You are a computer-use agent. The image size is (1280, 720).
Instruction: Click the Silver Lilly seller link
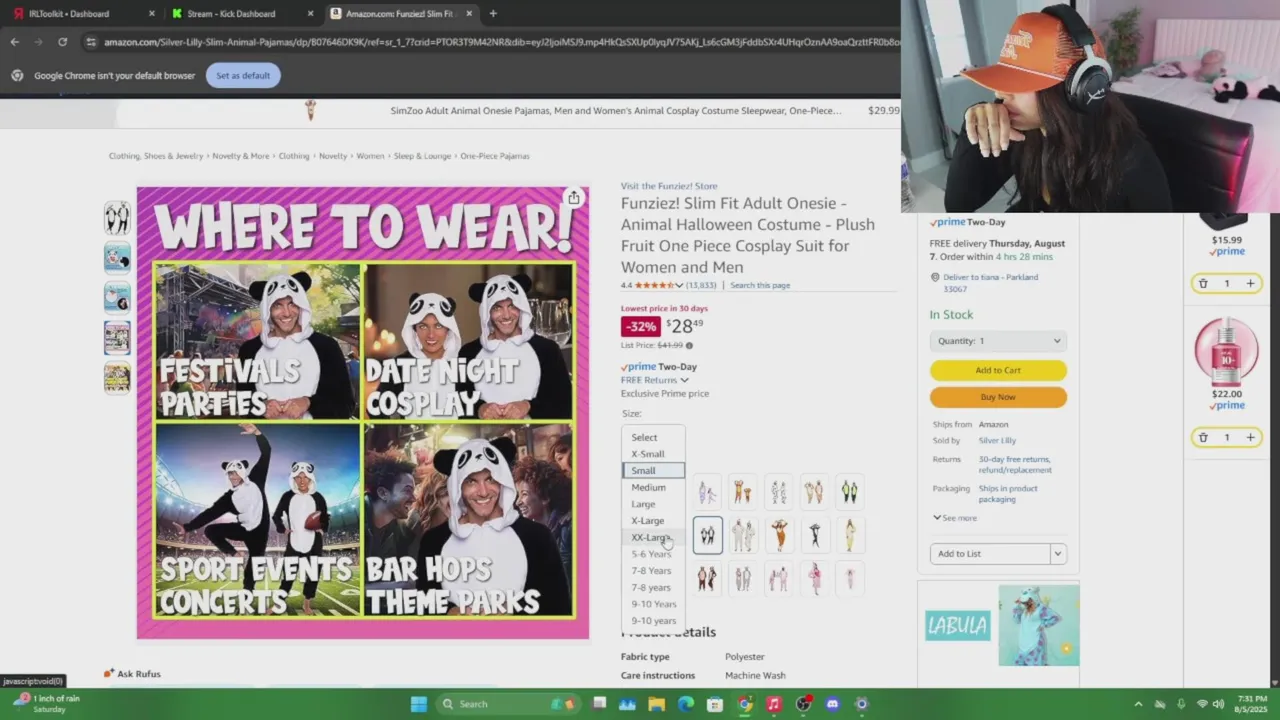point(997,441)
